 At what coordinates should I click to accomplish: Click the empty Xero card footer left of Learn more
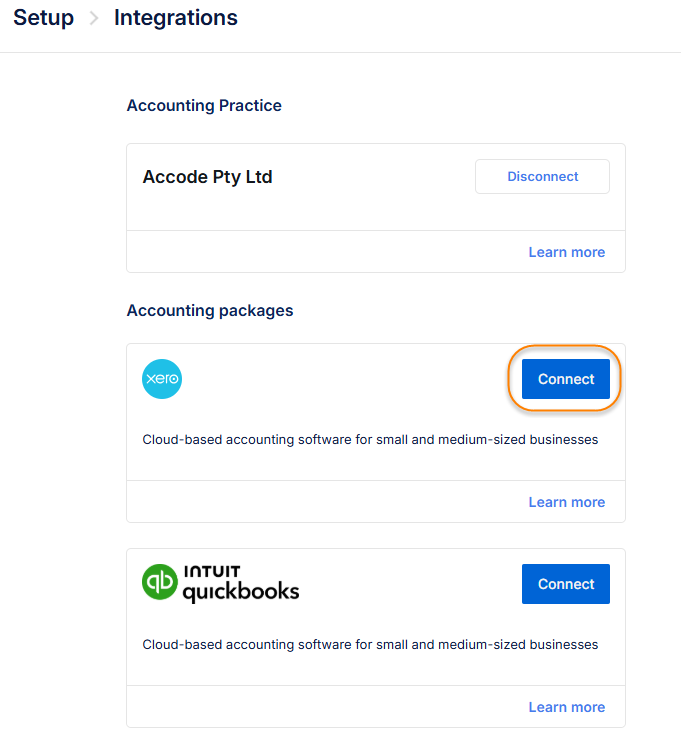pos(320,502)
